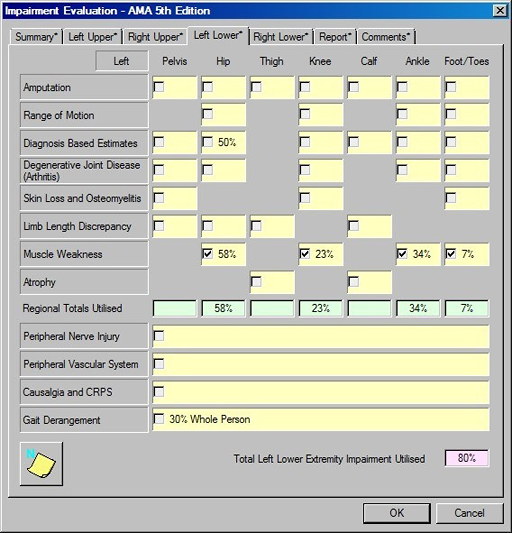Enable Range of Motion for Hip
Image resolution: width=512 pixels, height=533 pixels.
click(x=208, y=114)
